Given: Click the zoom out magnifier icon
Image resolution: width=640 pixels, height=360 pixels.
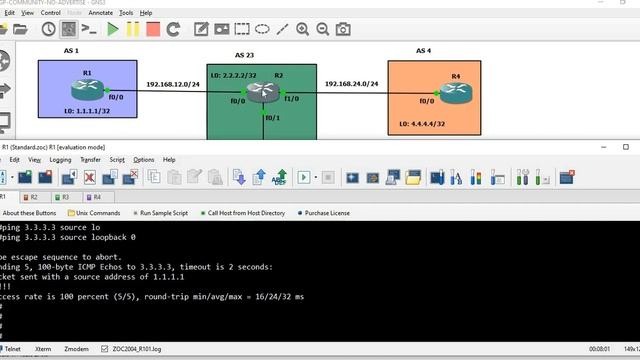Looking at the screenshot, I should [x=323, y=29].
